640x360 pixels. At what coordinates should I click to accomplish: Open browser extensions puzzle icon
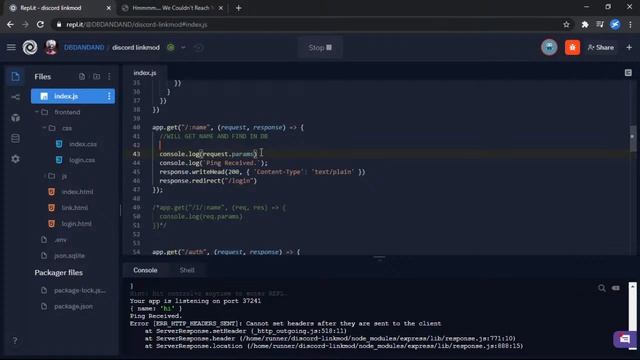click(585, 24)
